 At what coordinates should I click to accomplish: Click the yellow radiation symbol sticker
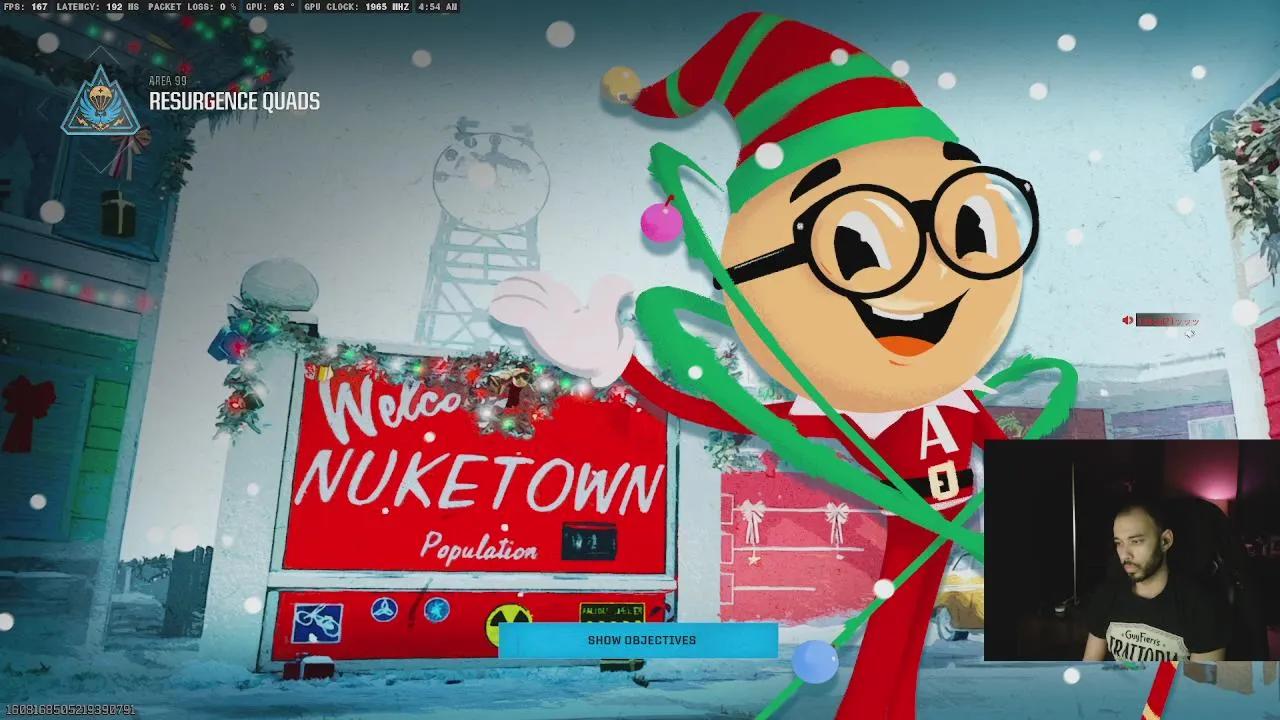tap(507, 623)
